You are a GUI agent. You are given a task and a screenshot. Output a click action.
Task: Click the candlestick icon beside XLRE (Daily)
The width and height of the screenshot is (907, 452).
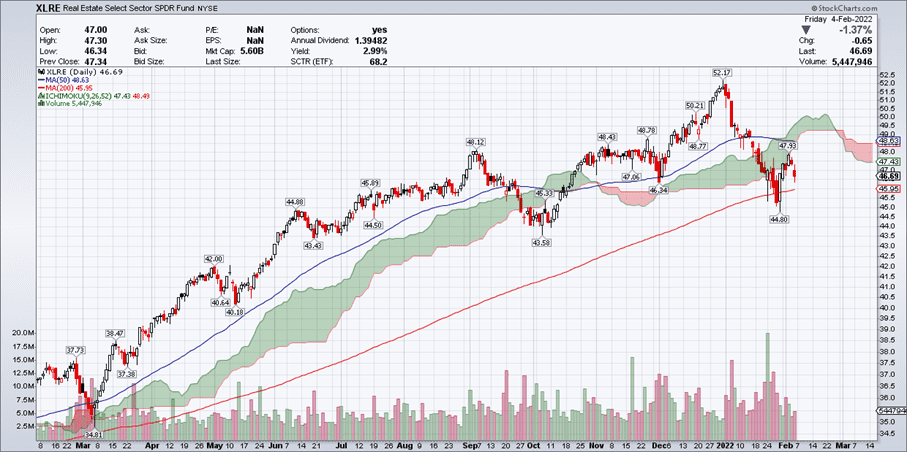[40, 74]
